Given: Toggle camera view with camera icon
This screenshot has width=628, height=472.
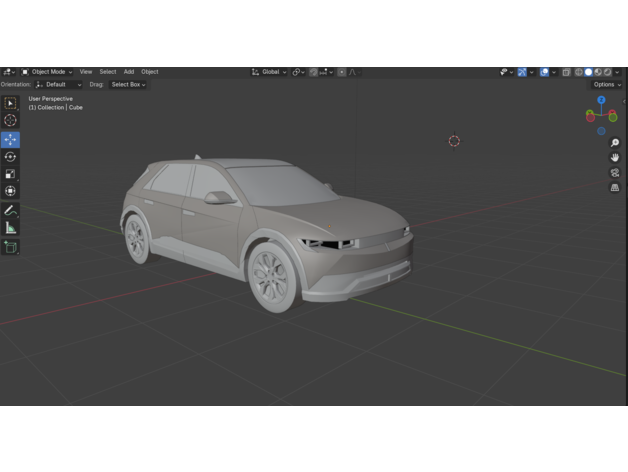Looking at the screenshot, I should (x=615, y=172).
